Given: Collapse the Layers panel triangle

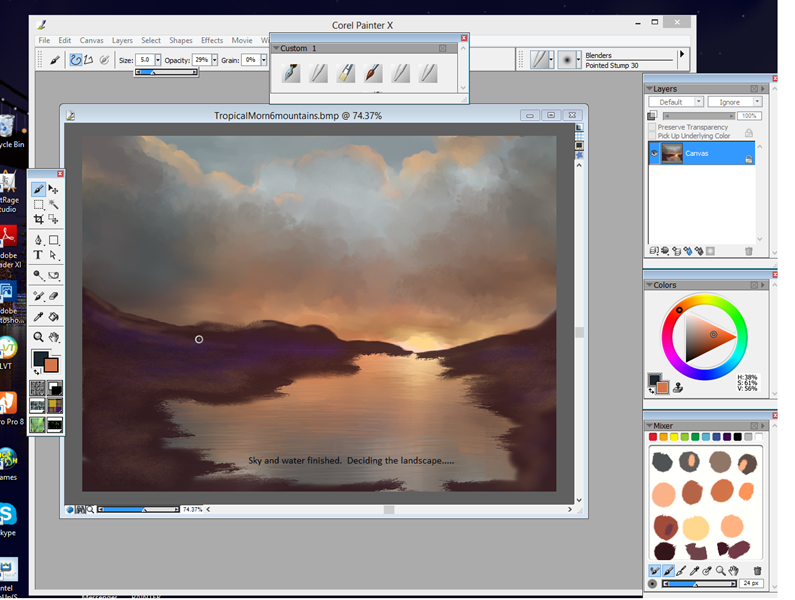Looking at the screenshot, I should coord(649,89).
